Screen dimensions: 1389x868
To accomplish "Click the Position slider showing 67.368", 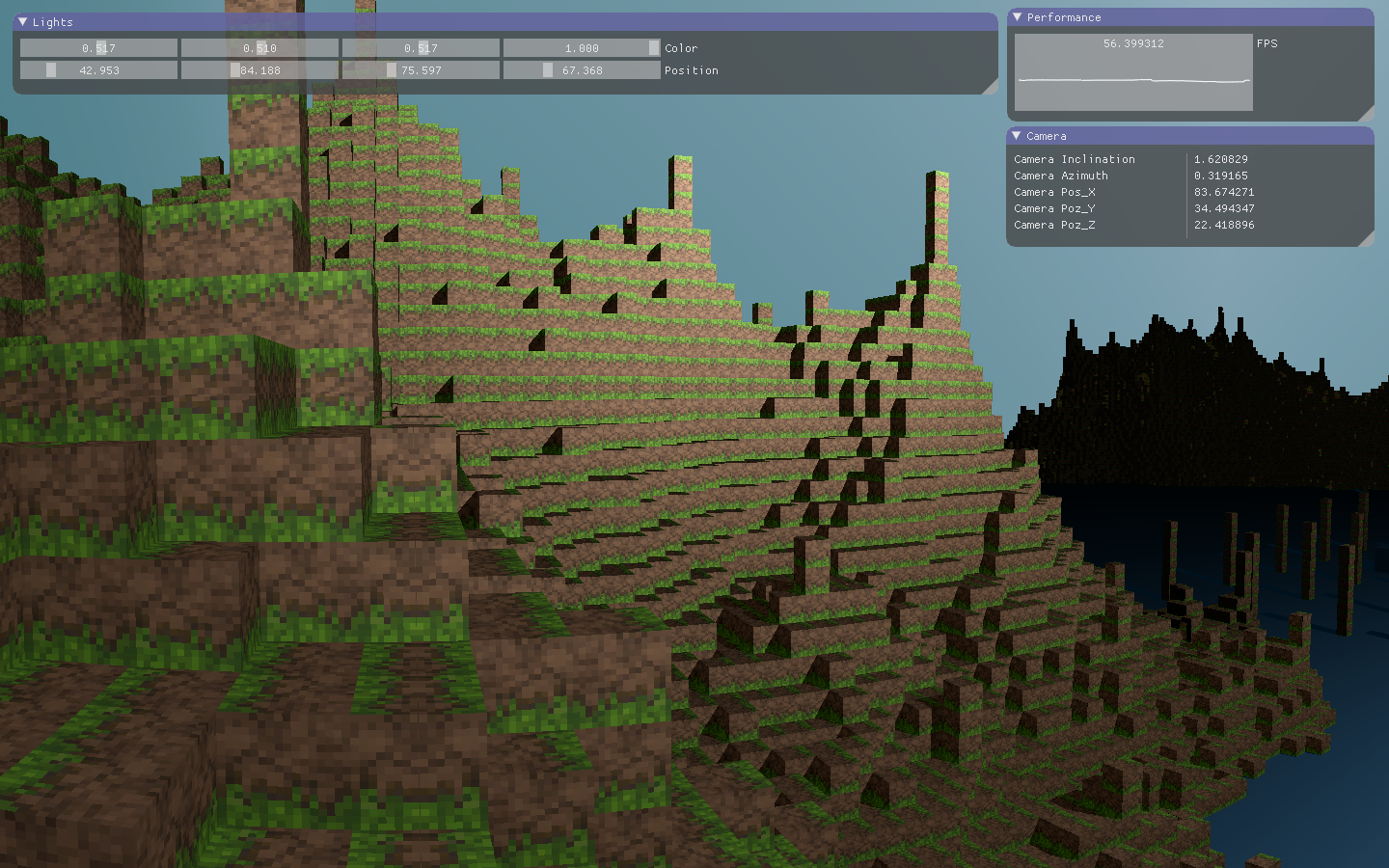I will pos(582,70).
